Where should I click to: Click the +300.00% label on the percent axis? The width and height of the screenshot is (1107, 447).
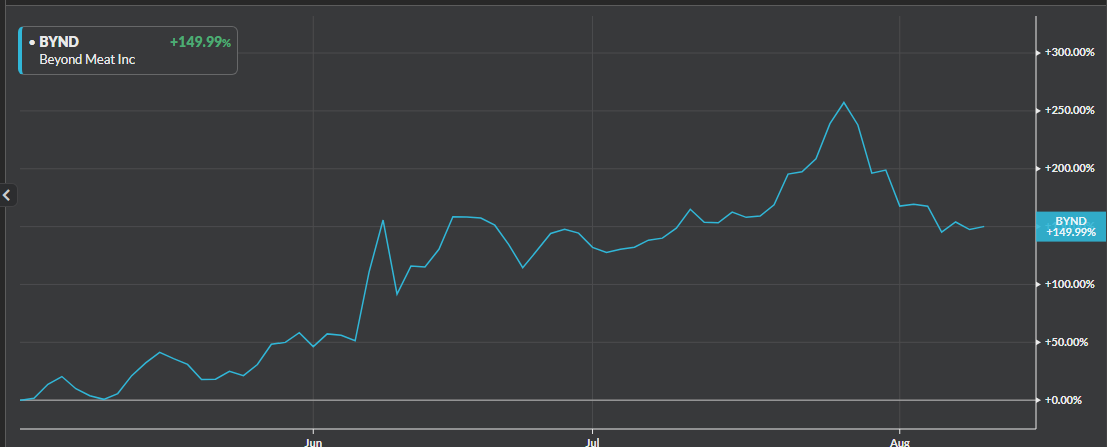(x=1069, y=52)
